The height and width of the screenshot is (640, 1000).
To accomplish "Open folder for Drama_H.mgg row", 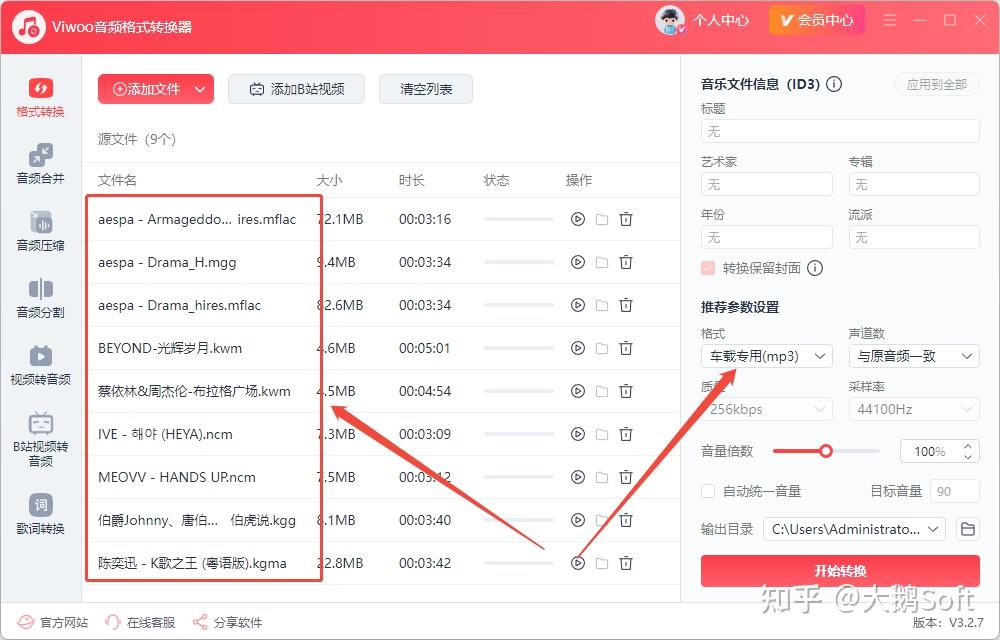I will tap(601, 262).
